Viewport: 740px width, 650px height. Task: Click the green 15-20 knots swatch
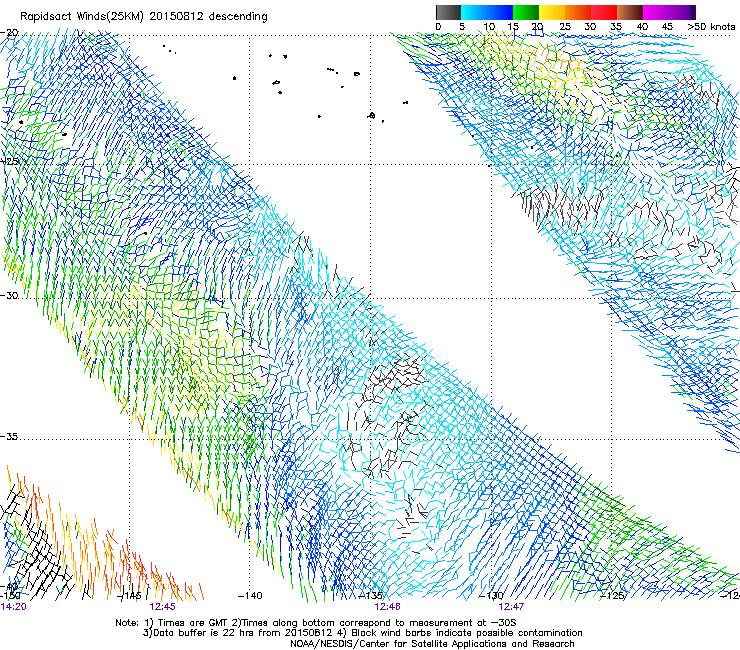pos(526,12)
